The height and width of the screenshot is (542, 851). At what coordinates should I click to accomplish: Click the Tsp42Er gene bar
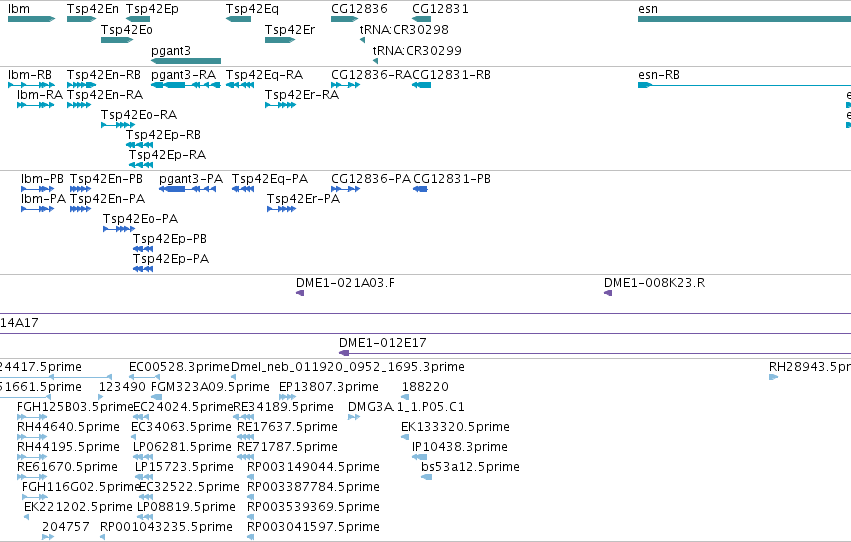[280, 40]
